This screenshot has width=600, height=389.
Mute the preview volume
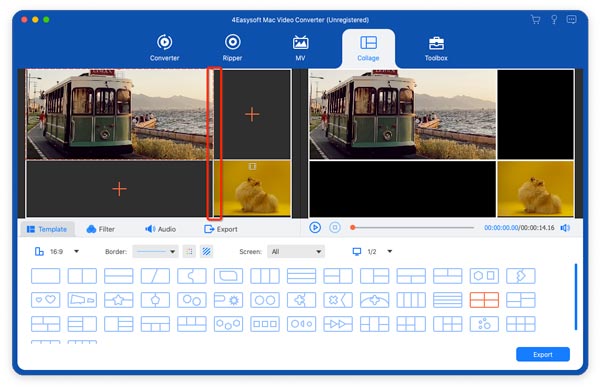pos(565,228)
